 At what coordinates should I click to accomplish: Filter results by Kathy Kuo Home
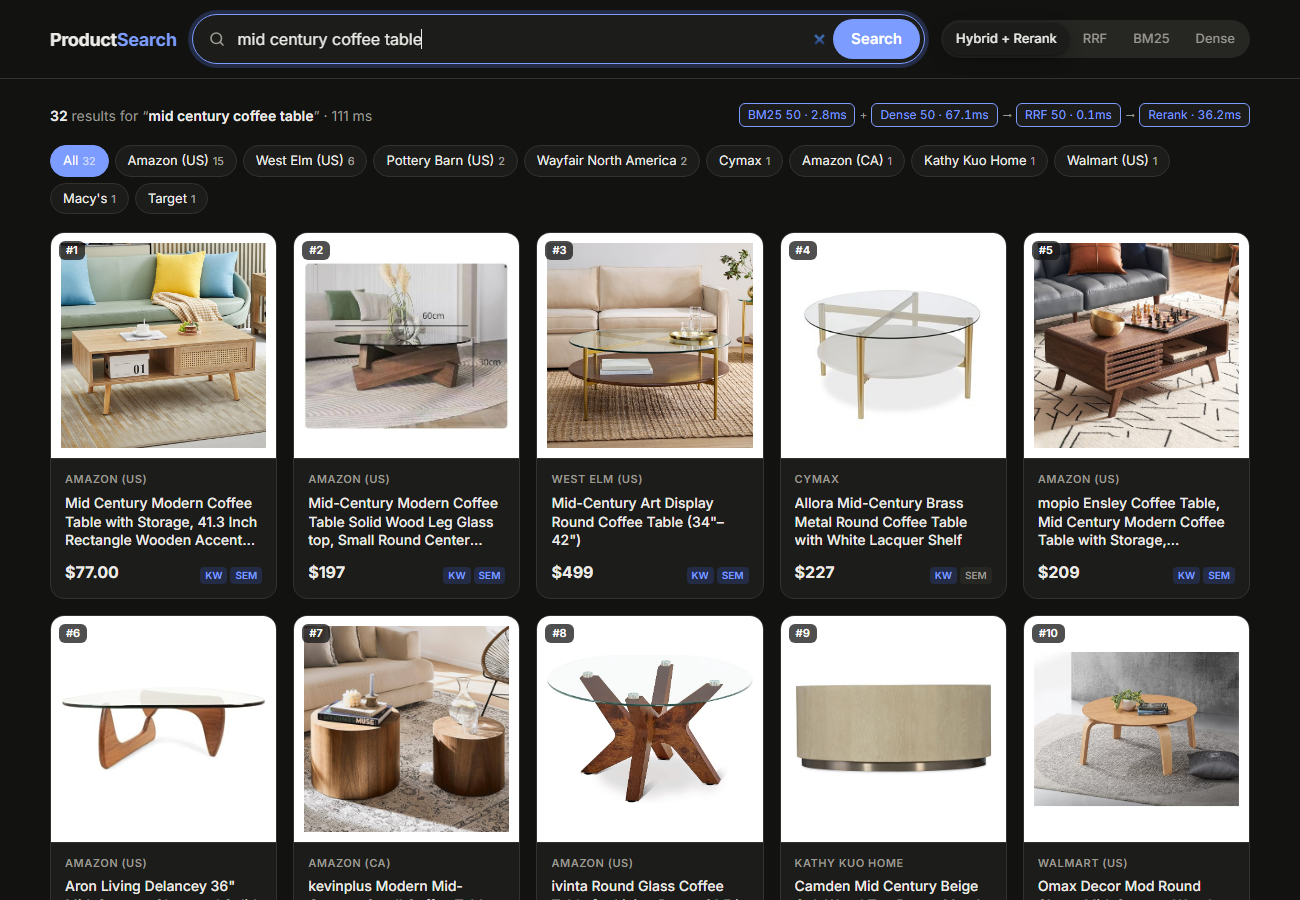(x=979, y=161)
